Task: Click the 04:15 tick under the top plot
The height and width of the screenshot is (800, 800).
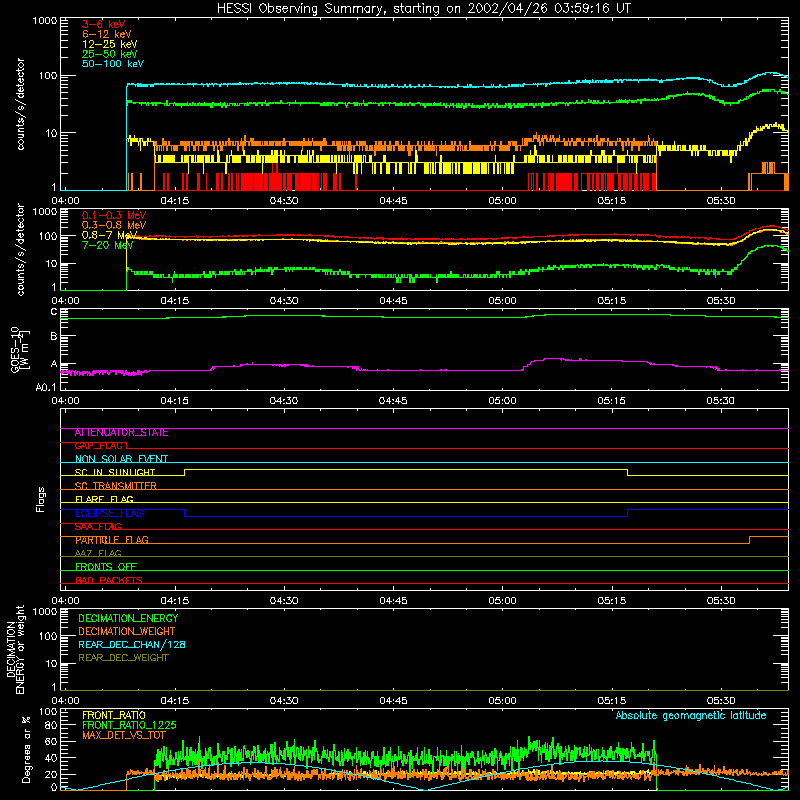Action: (x=174, y=201)
